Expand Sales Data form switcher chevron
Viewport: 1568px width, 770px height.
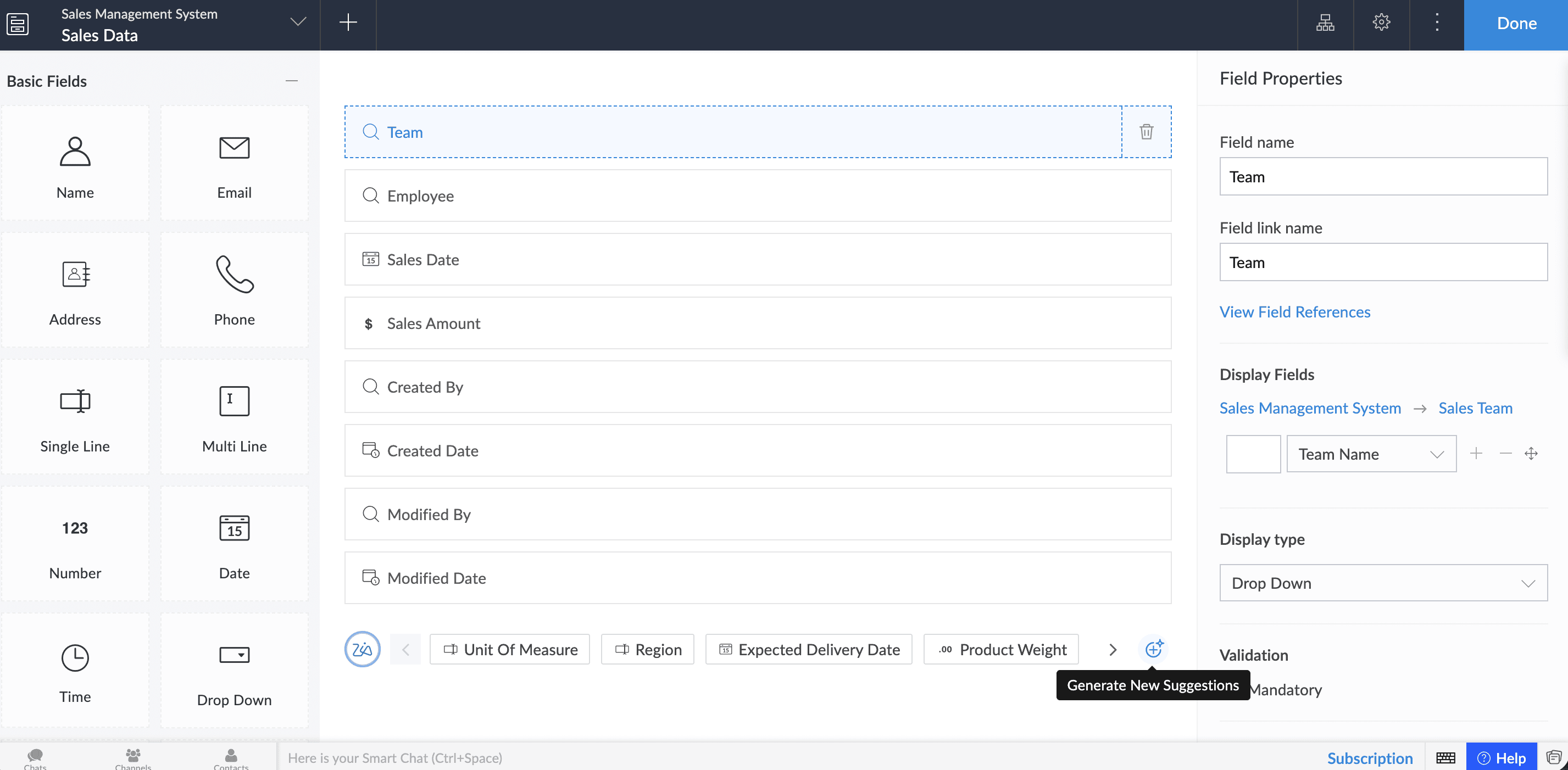(x=298, y=23)
